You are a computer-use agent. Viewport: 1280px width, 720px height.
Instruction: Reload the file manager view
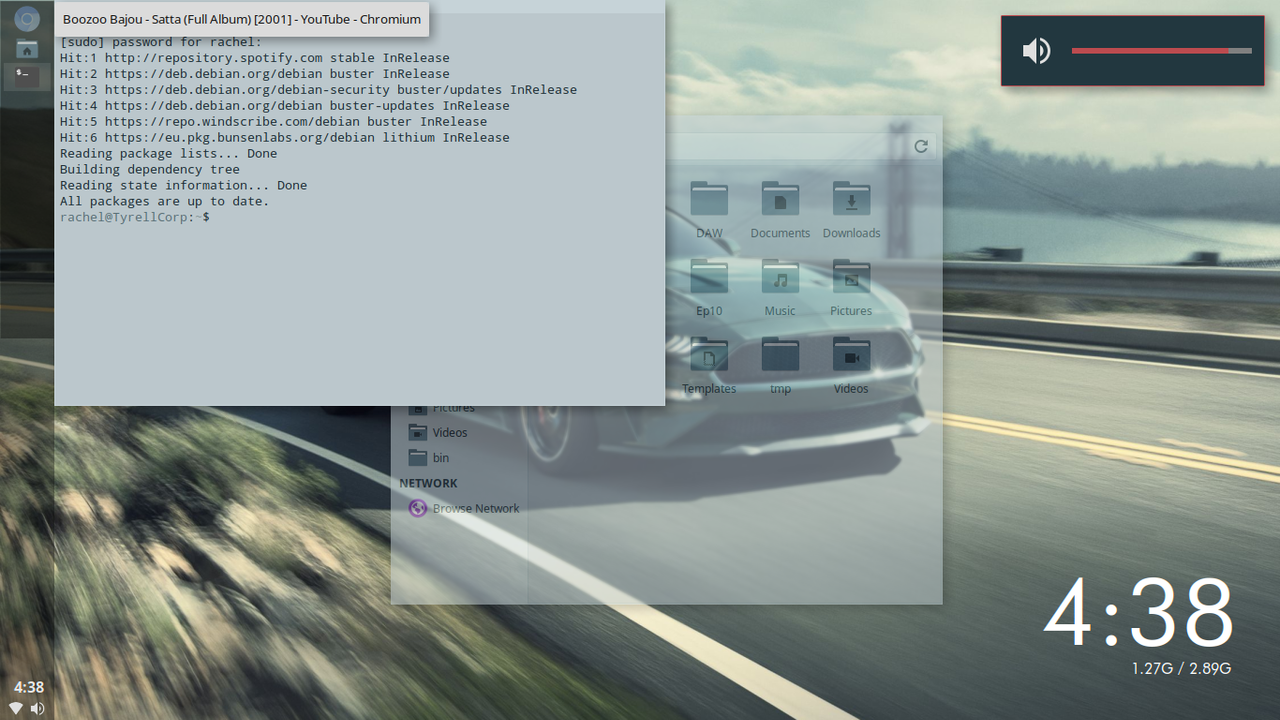click(921, 146)
